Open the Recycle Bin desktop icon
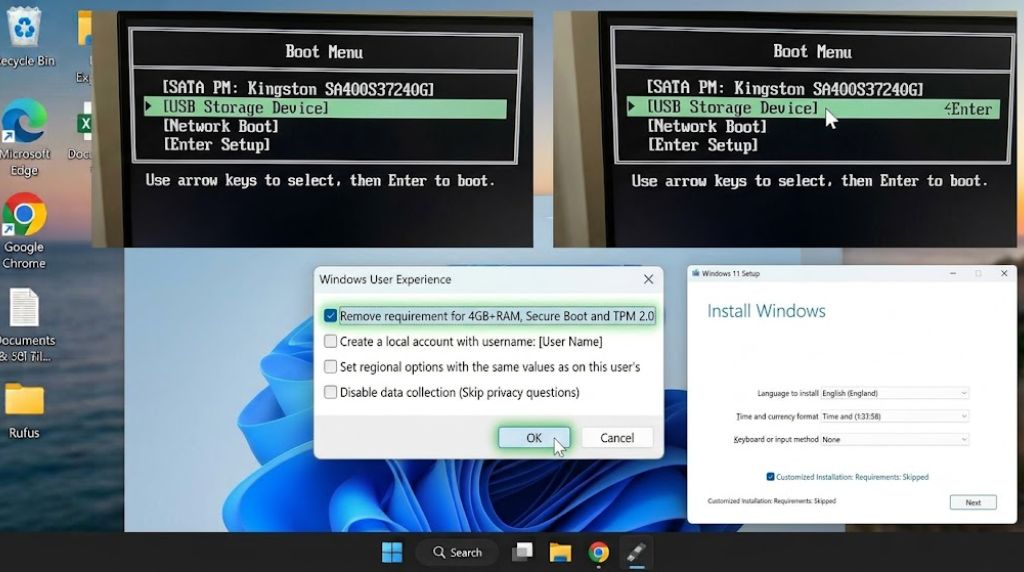The width and height of the screenshot is (1024, 572). [x=24, y=36]
